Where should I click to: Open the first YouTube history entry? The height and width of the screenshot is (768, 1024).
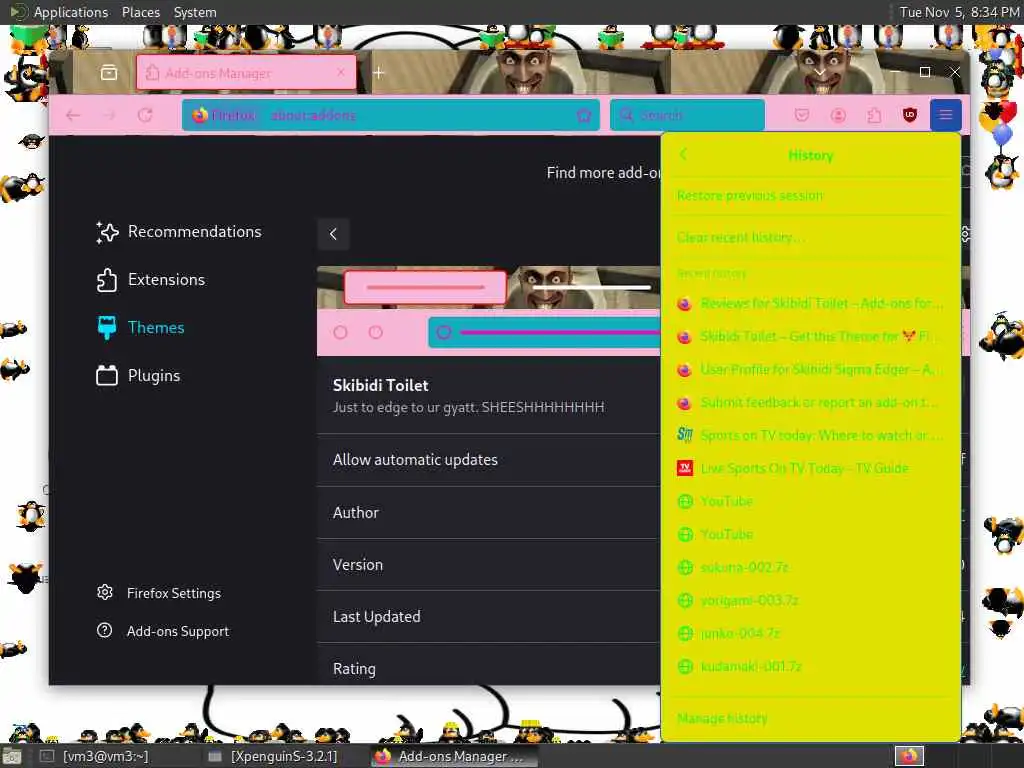click(810, 501)
